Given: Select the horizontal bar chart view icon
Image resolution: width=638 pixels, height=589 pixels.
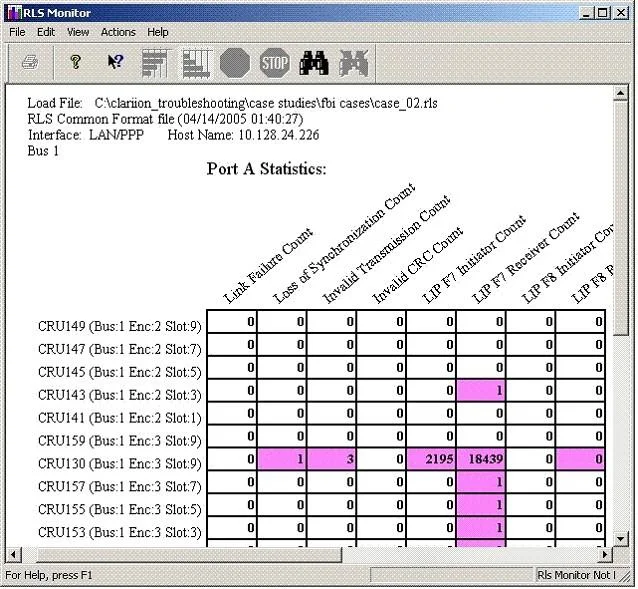Looking at the screenshot, I should (155, 63).
